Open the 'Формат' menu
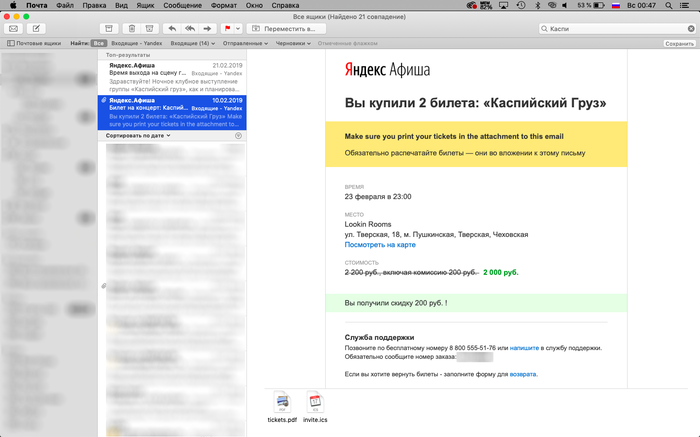 [x=224, y=5]
